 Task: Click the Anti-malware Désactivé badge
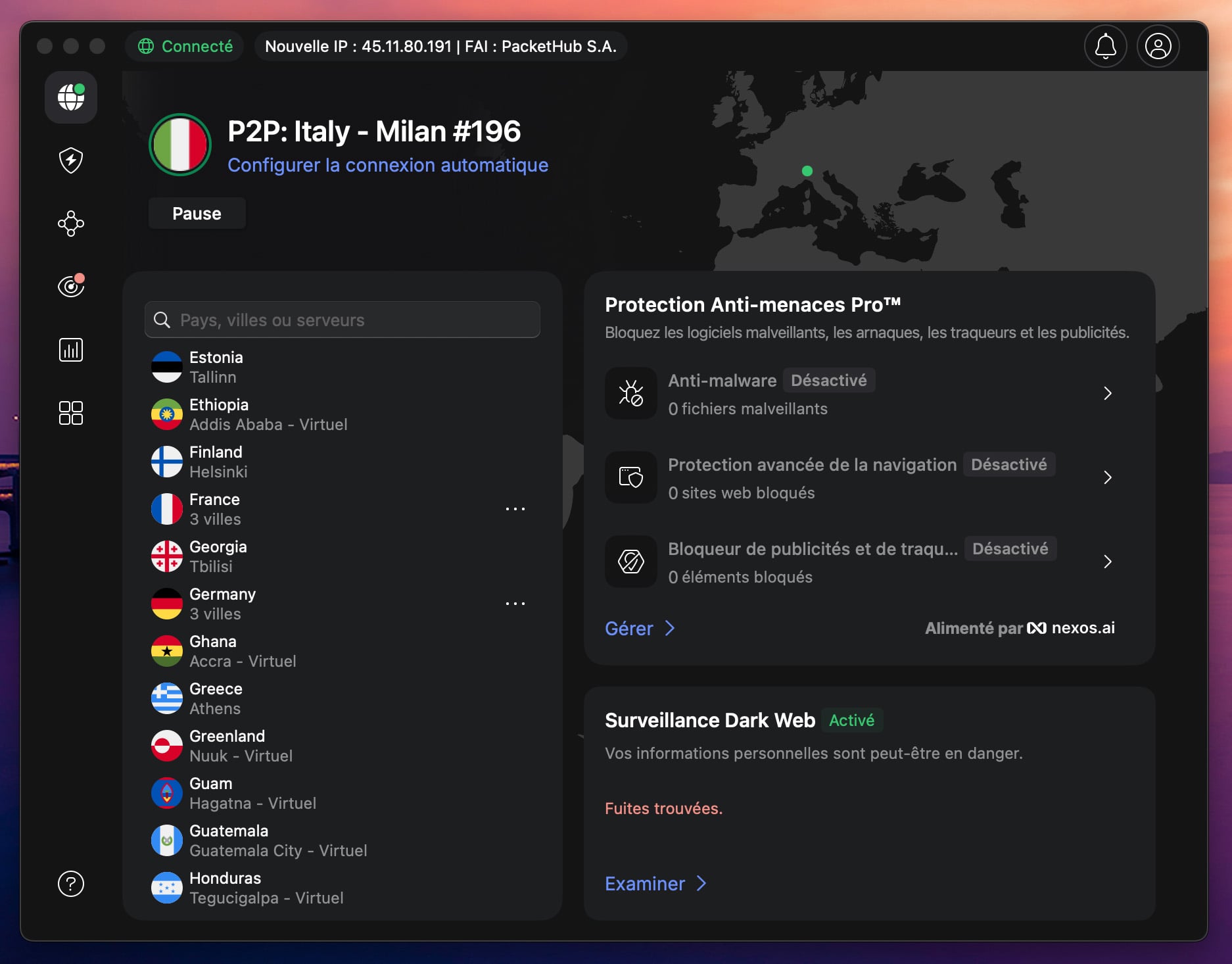coord(829,380)
